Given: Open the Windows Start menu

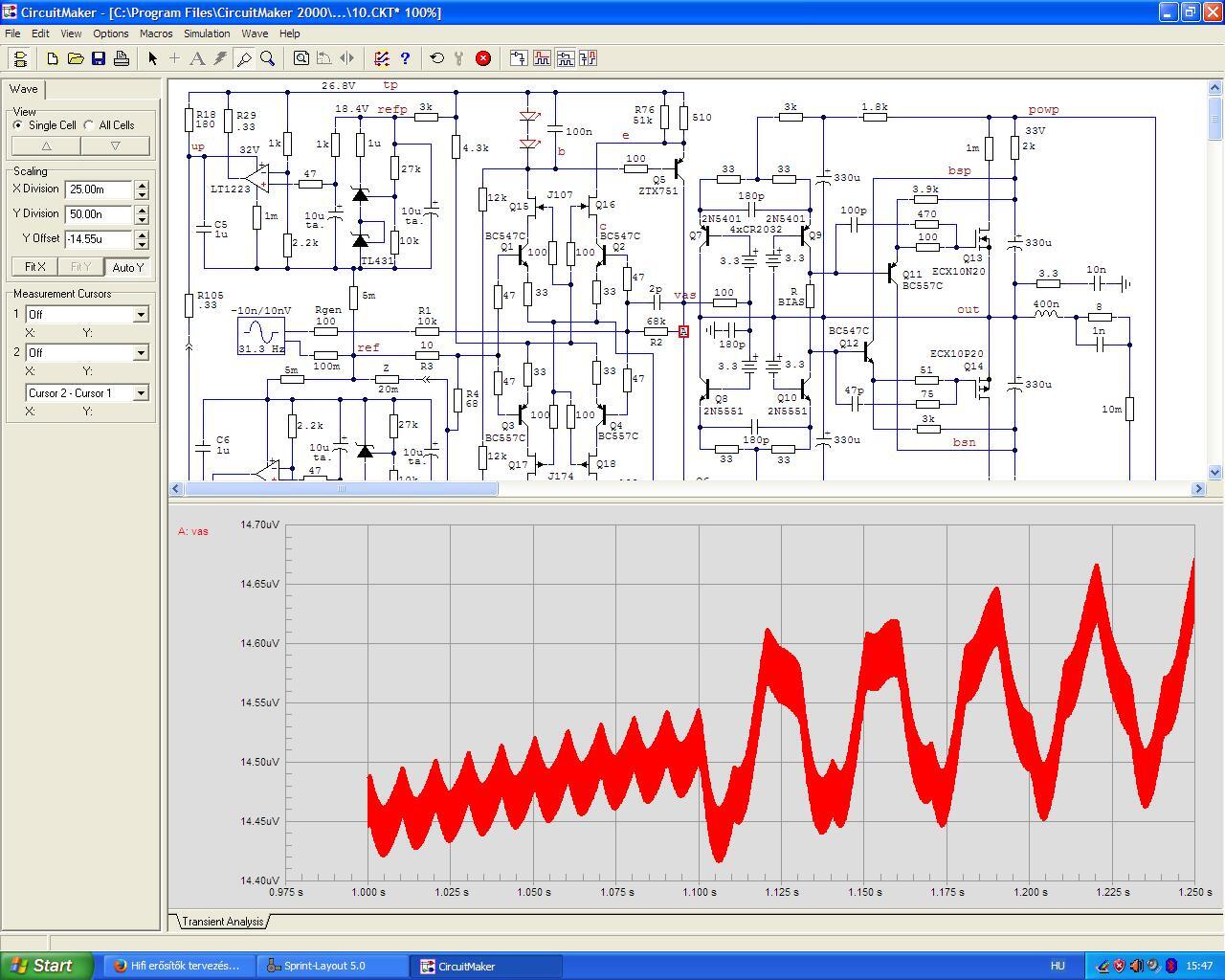Looking at the screenshot, I should click(47, 966).
